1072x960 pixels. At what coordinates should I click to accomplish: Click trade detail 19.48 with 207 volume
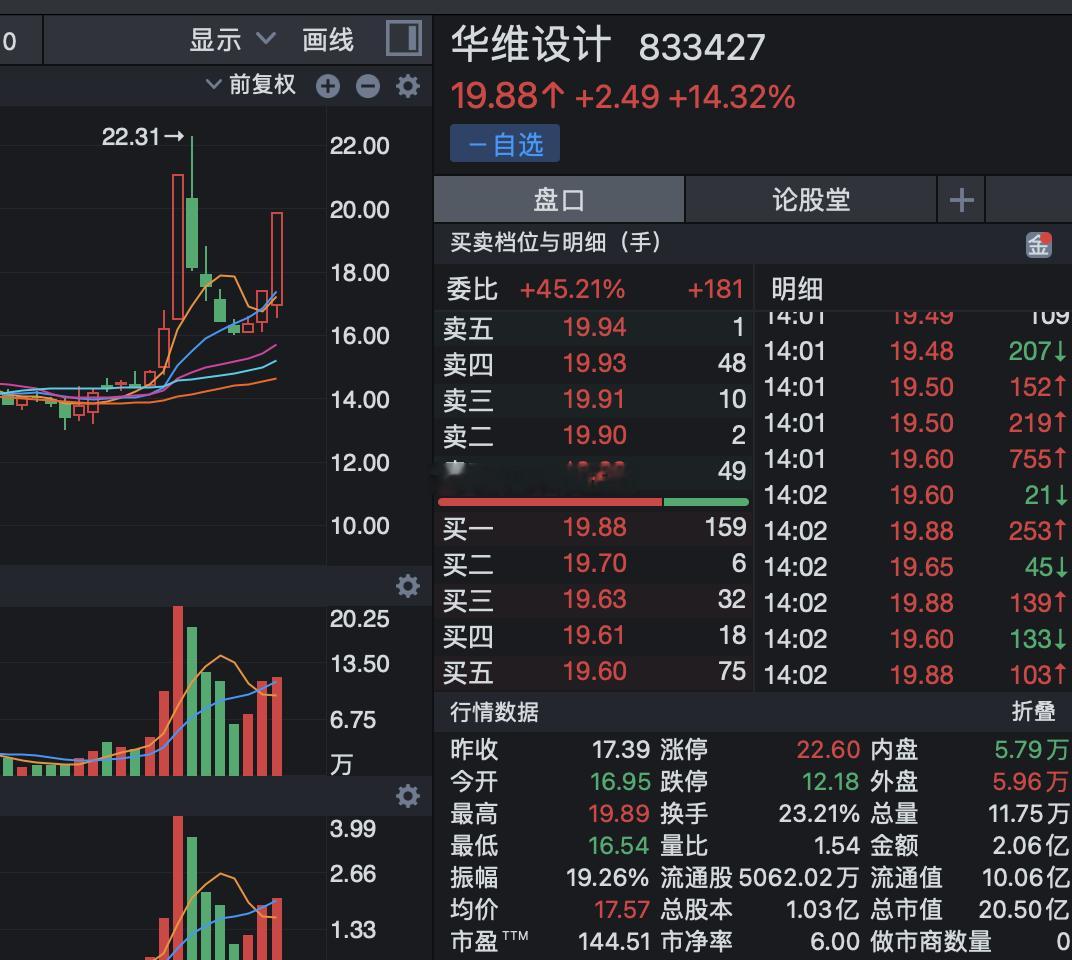pos(914,351)
